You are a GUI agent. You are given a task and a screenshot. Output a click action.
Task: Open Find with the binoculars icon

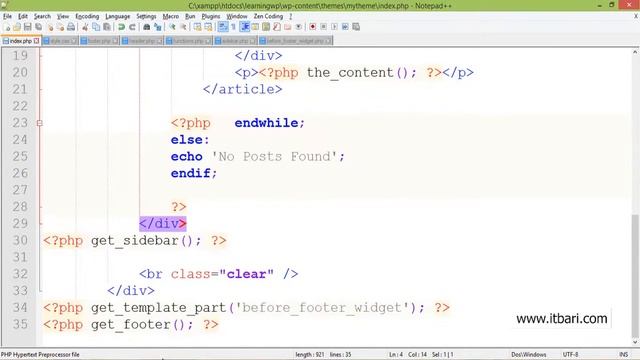pos(147,27)
